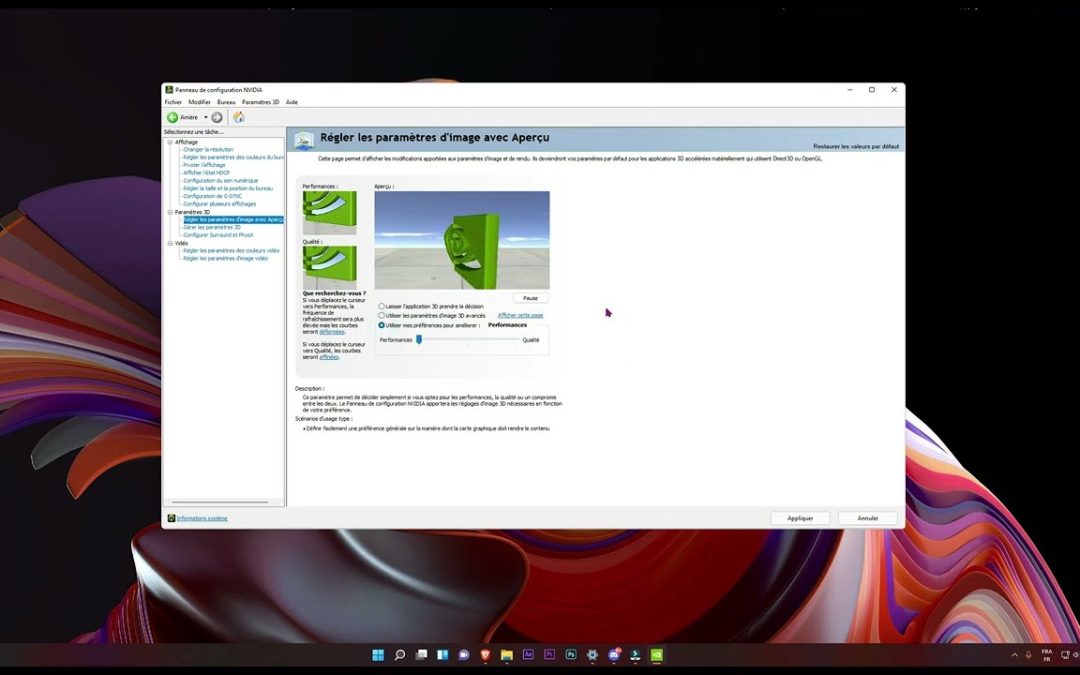Click the 'déformées' link

pos(331,331)
